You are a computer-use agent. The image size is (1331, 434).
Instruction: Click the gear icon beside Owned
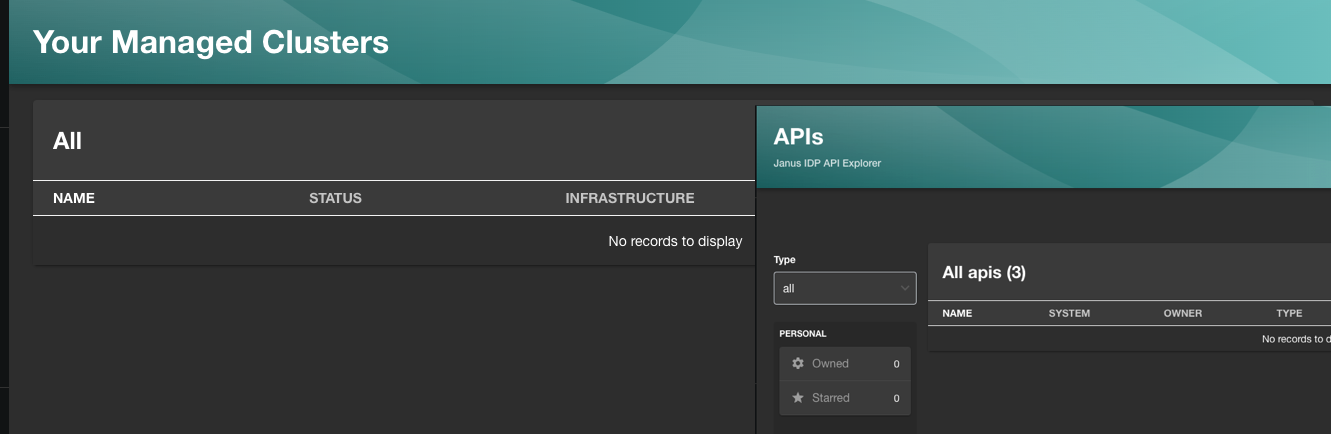[798, 364]
